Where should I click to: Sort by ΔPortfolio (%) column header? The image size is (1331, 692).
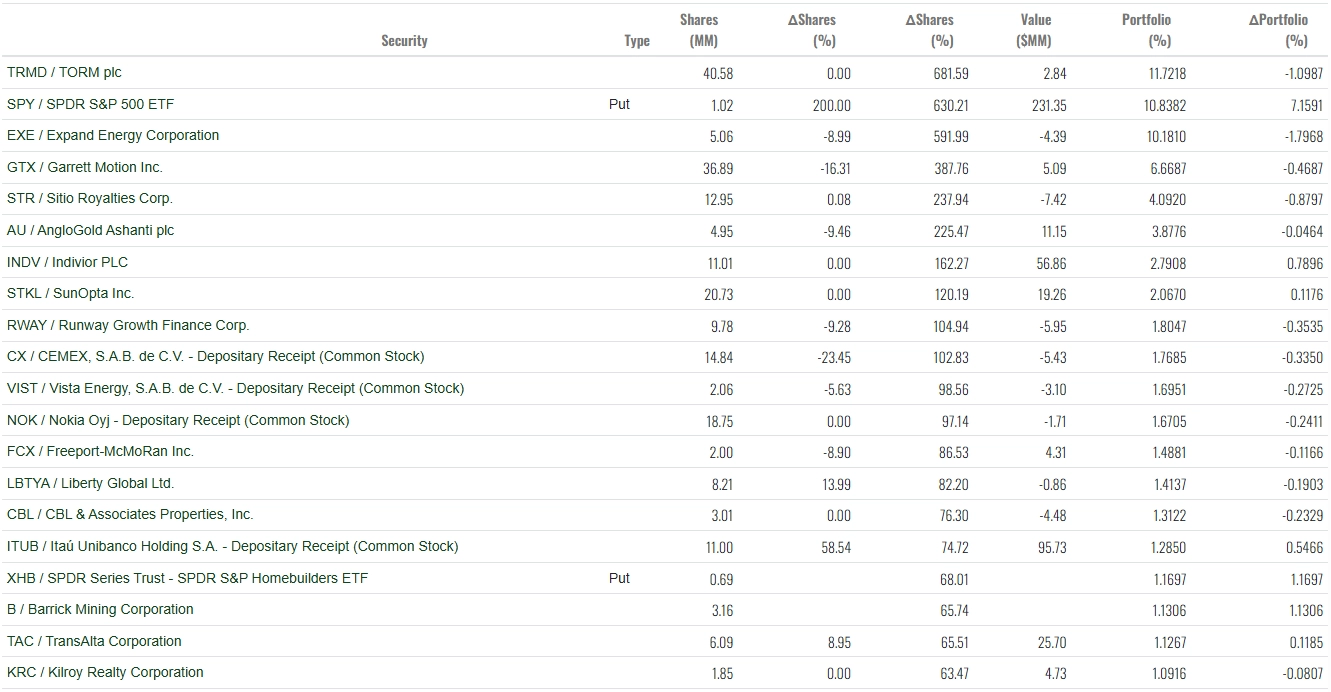pyautogui.click(x=1279, y=30)
